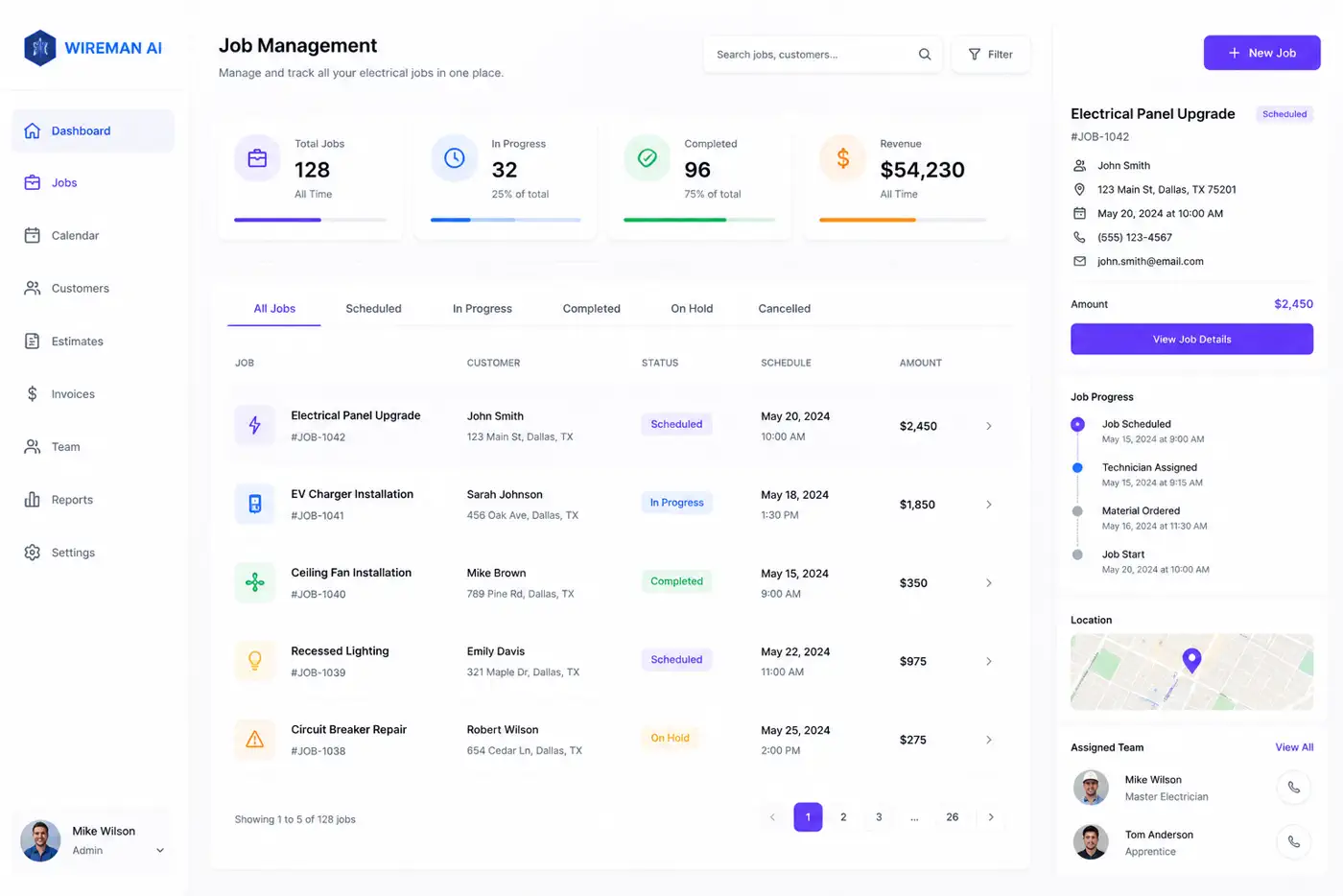Click View Job Details button

click(x=1191, y=339)
